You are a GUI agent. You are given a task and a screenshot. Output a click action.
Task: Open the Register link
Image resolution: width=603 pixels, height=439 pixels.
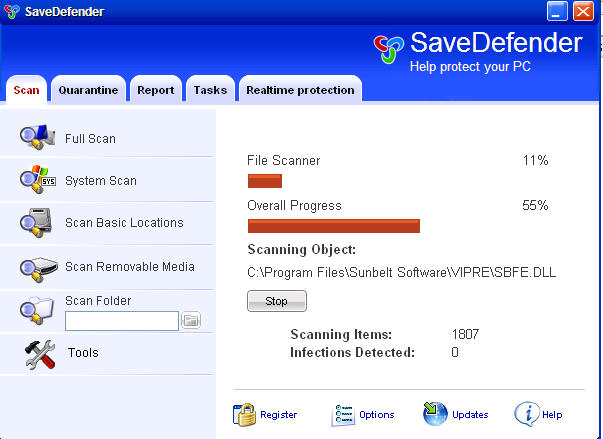278,415
